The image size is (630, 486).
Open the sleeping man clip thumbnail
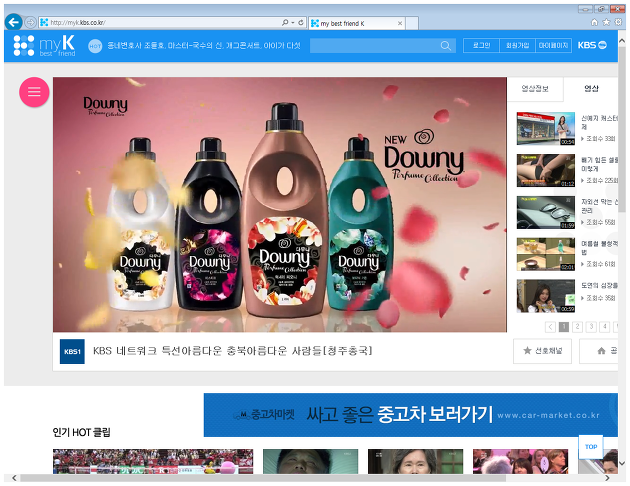[x=311, y=461]
